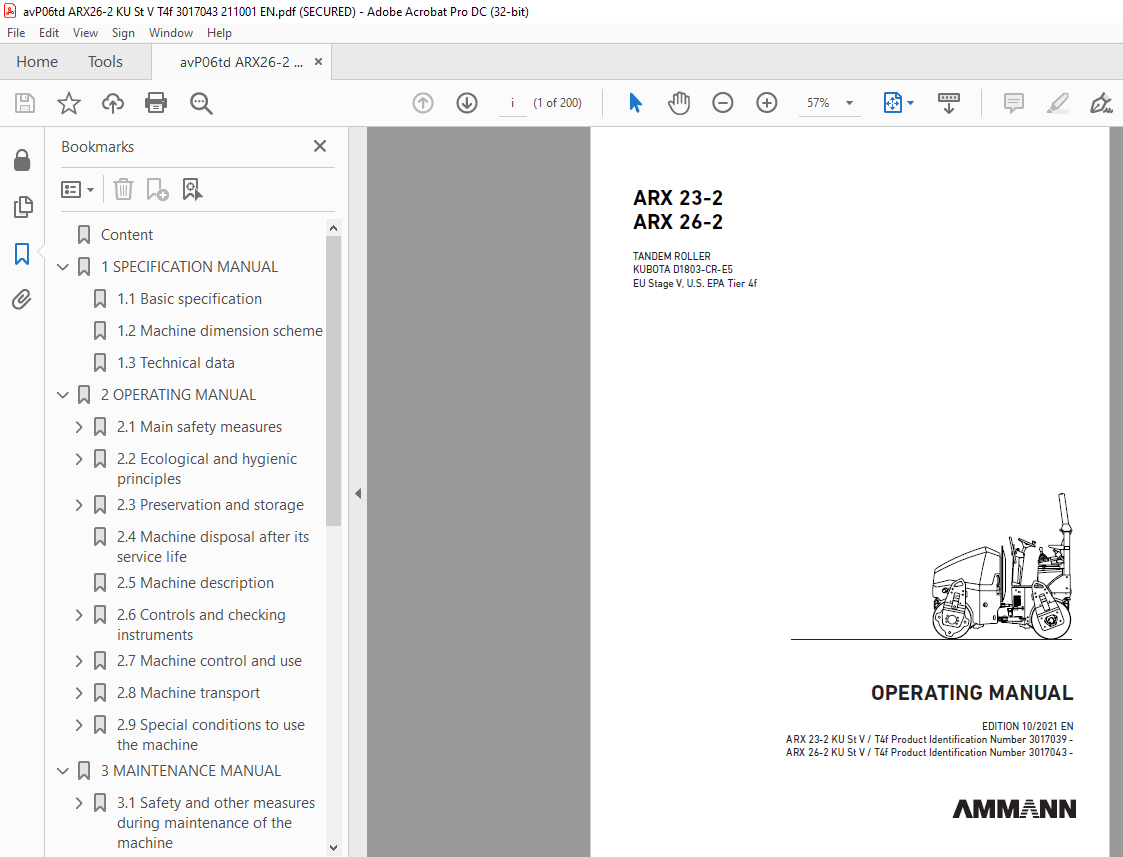Open the 57% zoom level dropdown
Screen dimensions: 1123x857
click(849, 103)
